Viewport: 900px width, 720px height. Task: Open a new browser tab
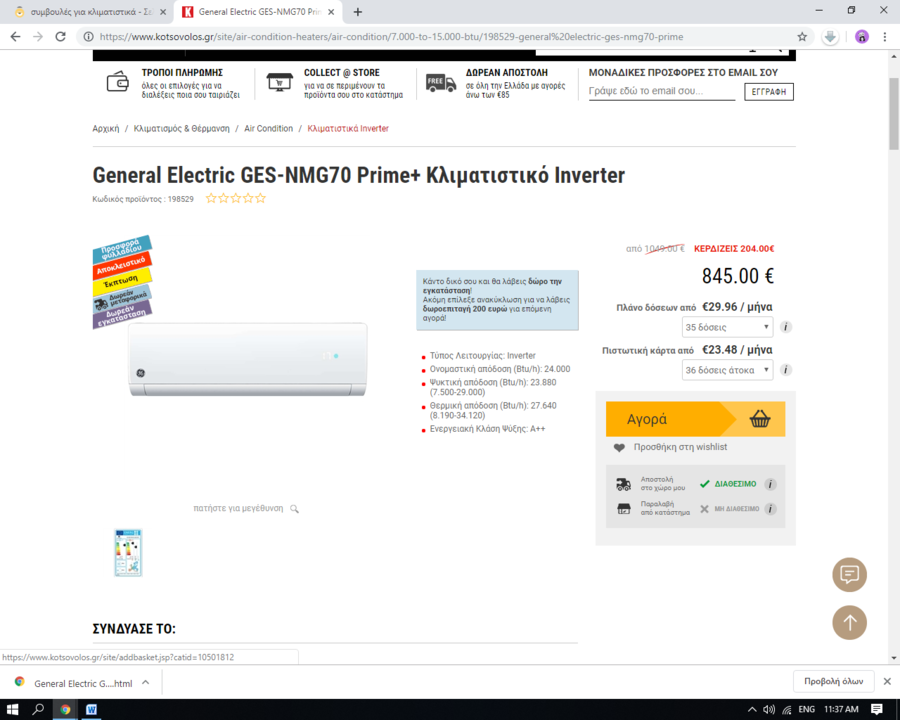coord(358,11)
